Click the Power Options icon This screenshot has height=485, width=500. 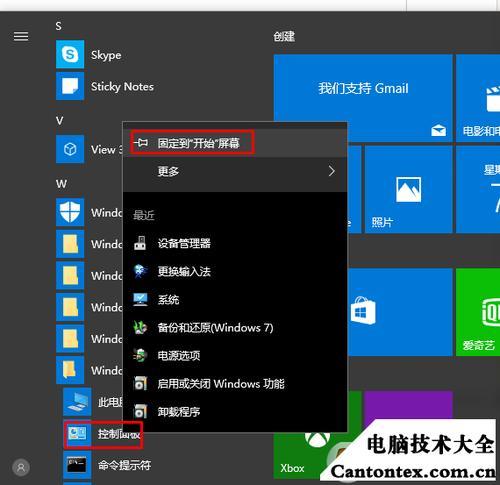[x=140, y=355]
